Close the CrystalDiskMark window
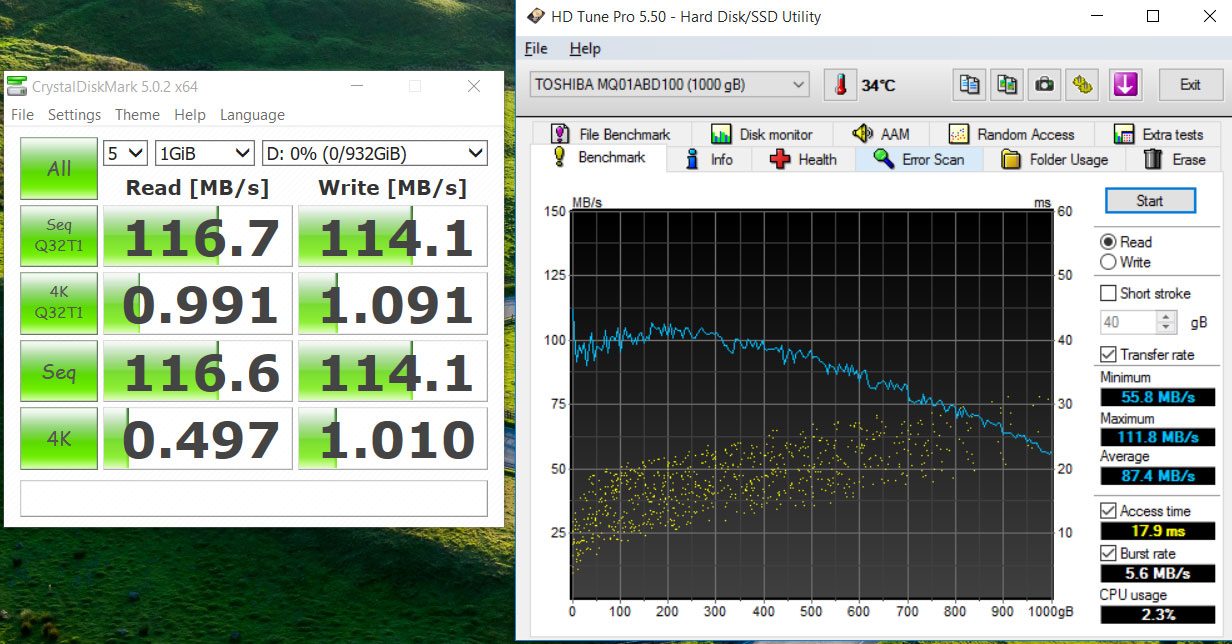 click(x=474, y=86)
